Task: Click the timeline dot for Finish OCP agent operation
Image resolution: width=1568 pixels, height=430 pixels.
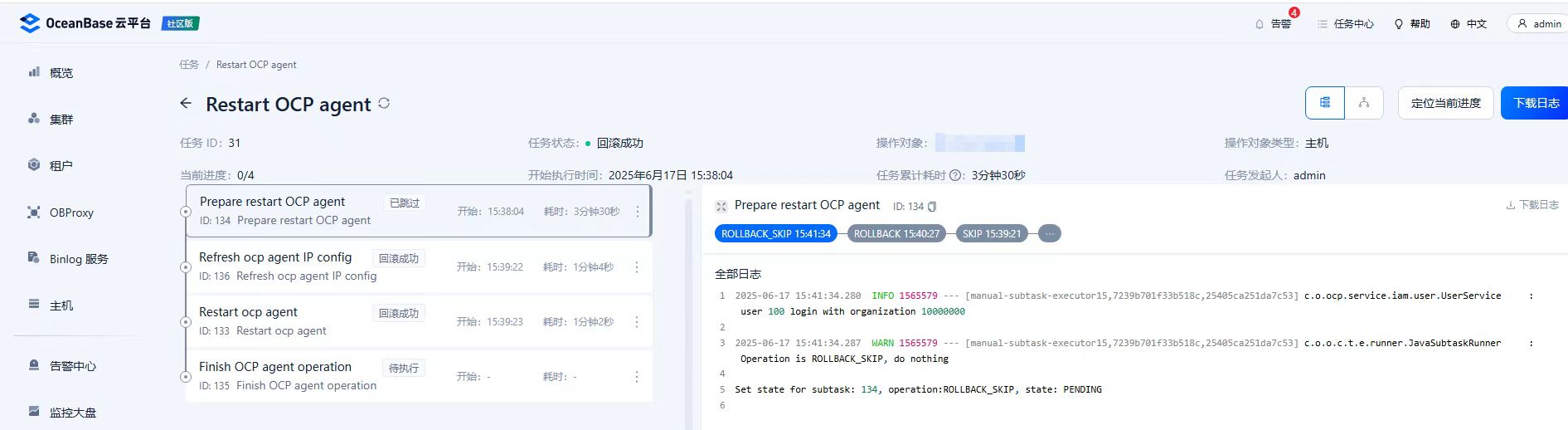Action: pyautogui.click(x=186, y=377)
